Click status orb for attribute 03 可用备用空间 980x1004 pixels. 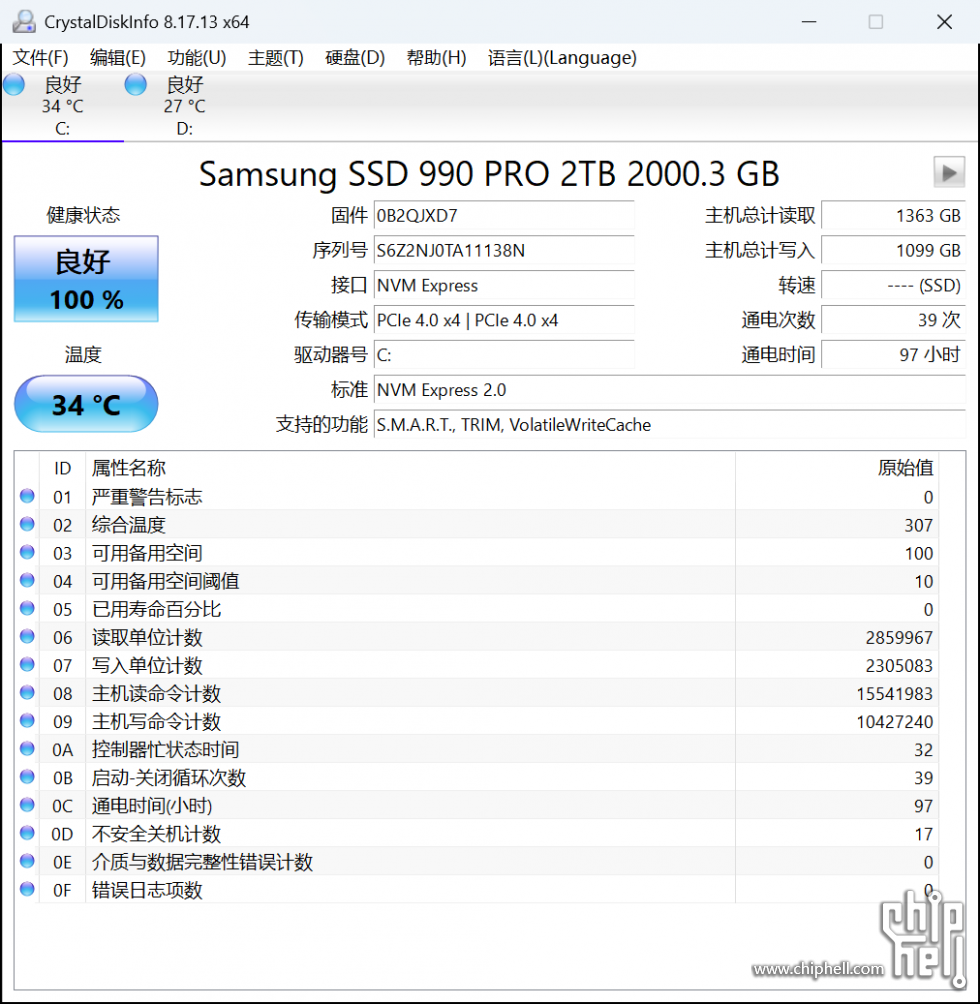tap(27, 552)
